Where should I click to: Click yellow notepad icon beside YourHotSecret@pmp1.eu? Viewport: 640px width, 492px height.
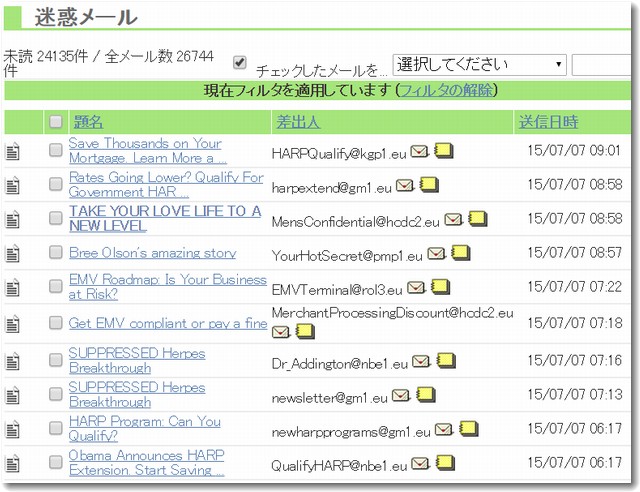click(x=461, y=253)
